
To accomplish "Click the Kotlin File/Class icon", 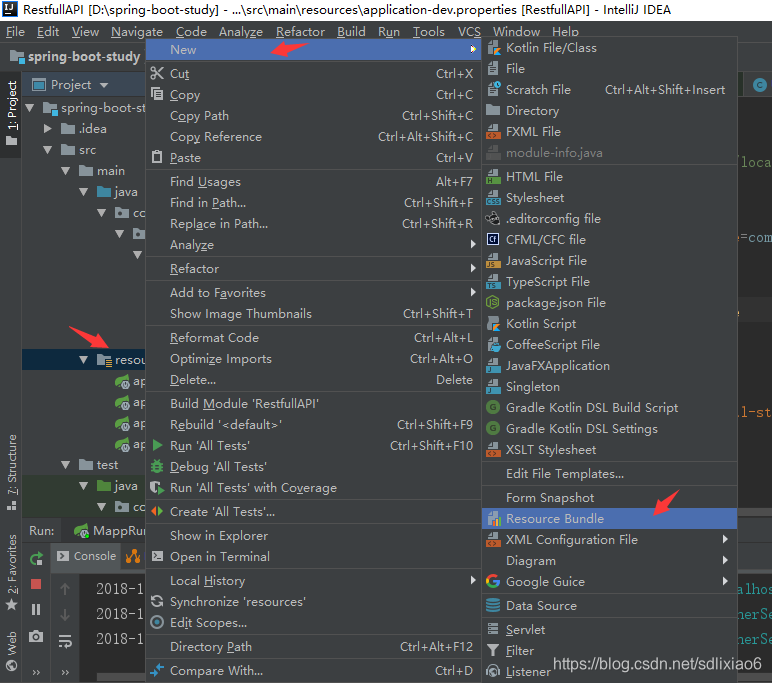I will (x=493, y=48).
